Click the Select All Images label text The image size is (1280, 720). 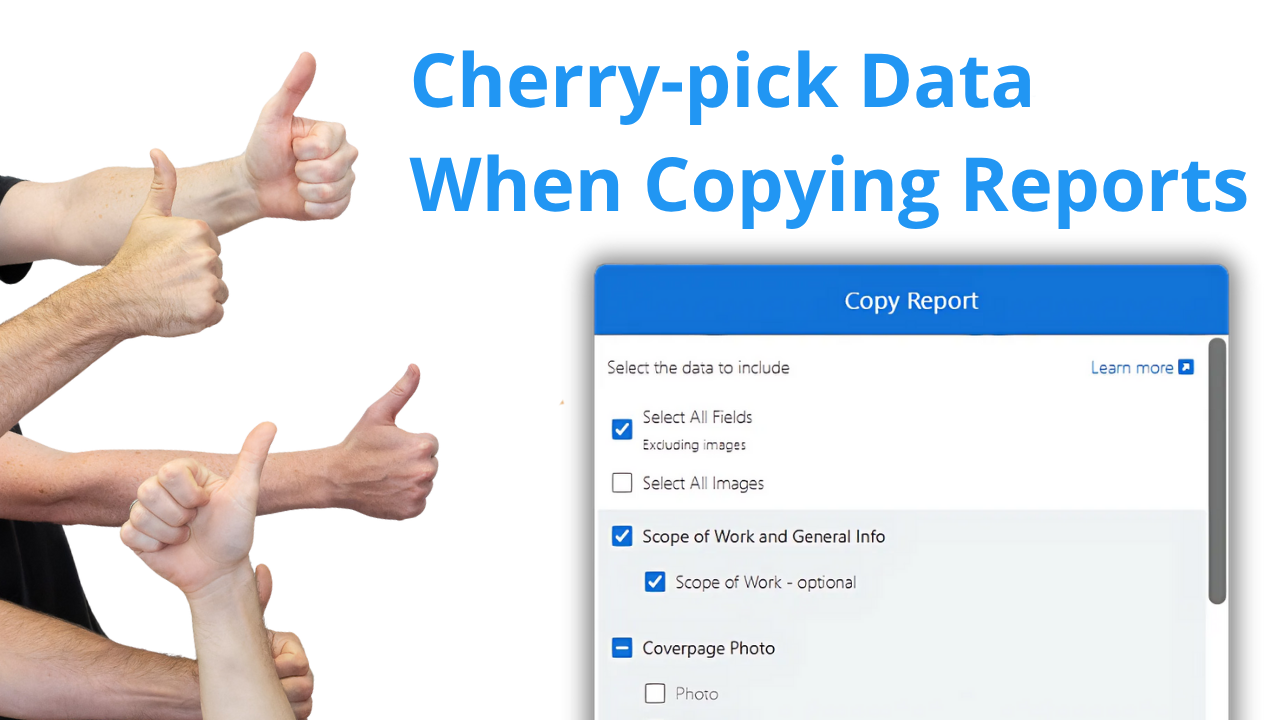tap(703, 483)
